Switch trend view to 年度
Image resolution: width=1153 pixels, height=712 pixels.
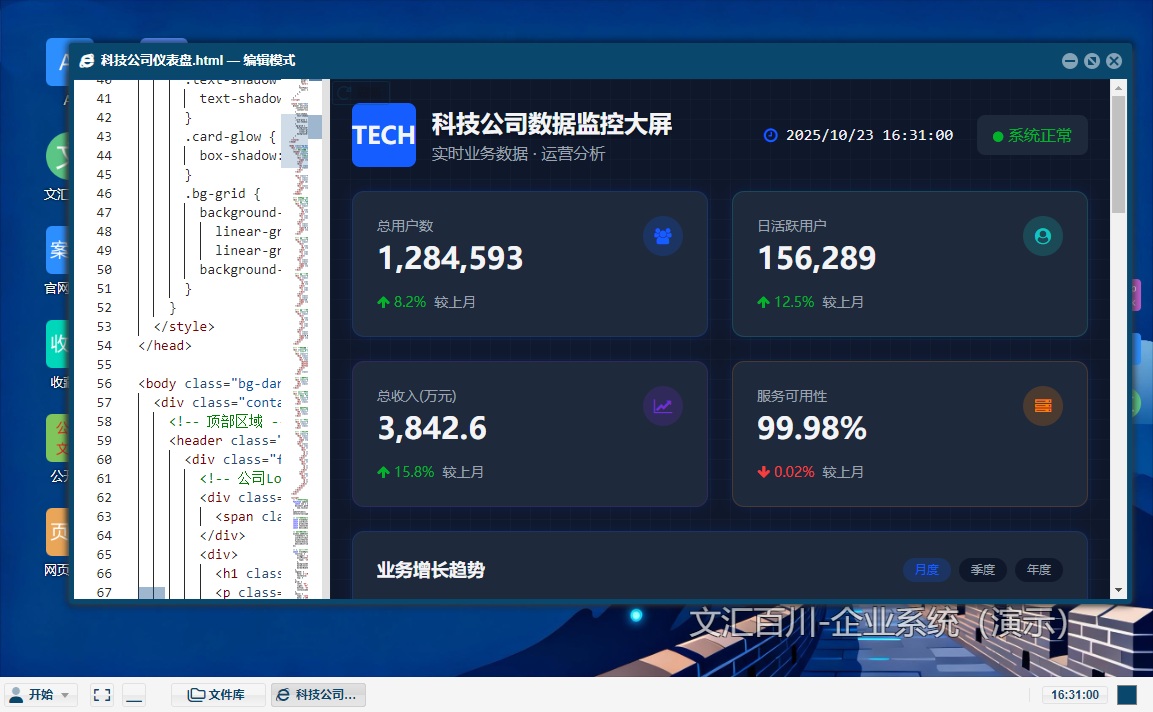[1039, 570]
